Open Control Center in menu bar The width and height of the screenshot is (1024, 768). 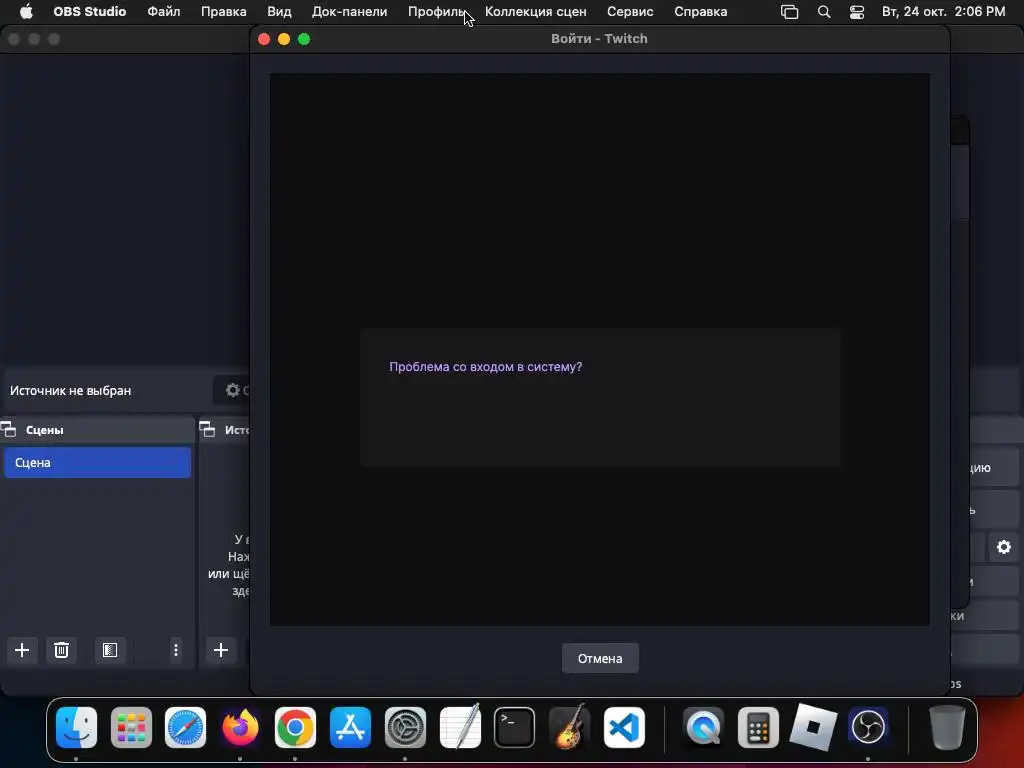pyautogui.click(x=857, y=12)
